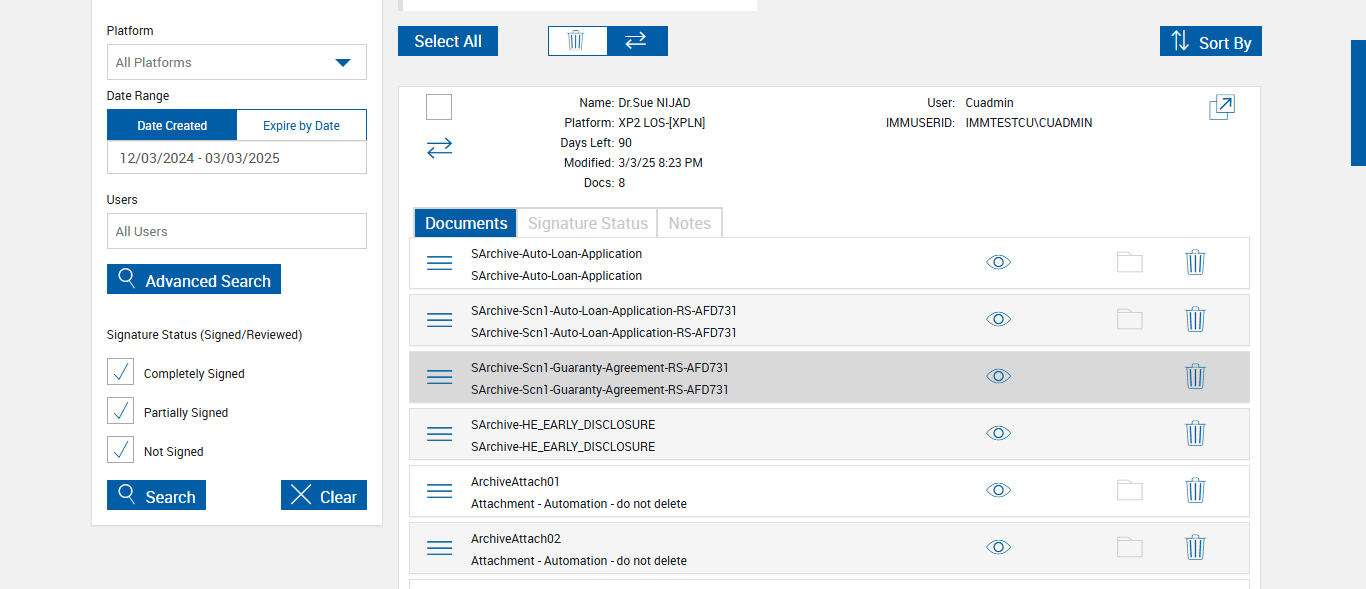The height and width of the screenshot is (589, 1366).
Task: Click the transfer arrows toolbar button
Action: (x=637, y=41)
